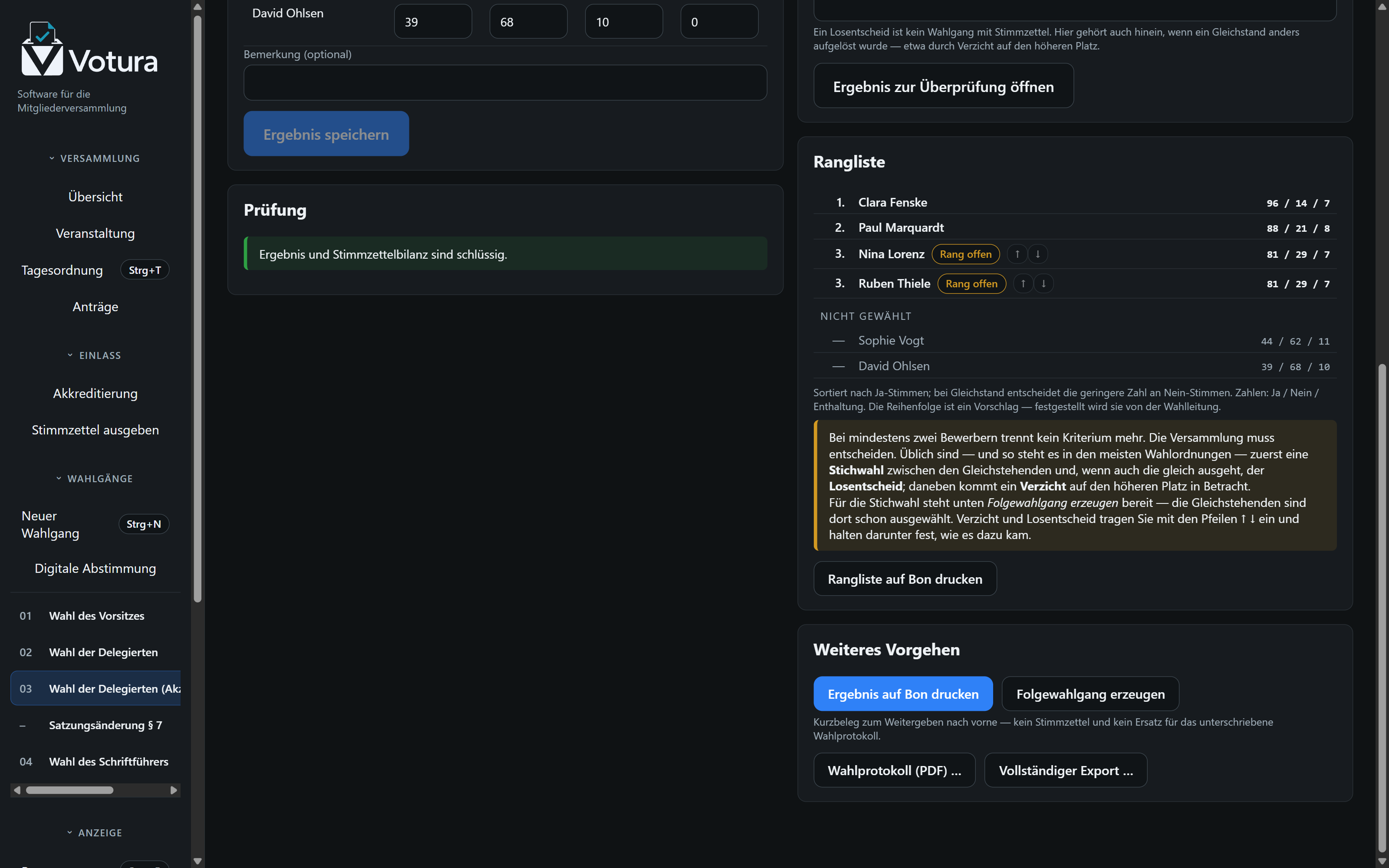
Task: Click Folgewahlgang erzeugen button
Action: click(1090, 694)
